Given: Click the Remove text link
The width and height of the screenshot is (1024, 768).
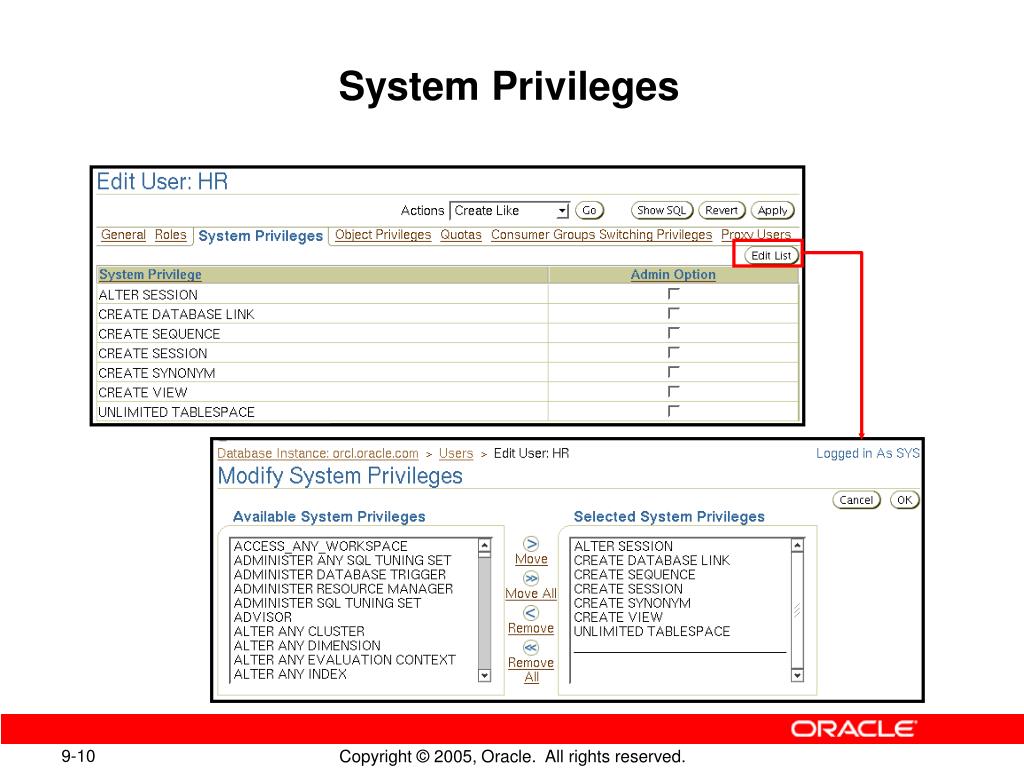Looking at the screenshot, I should point(531,628).
